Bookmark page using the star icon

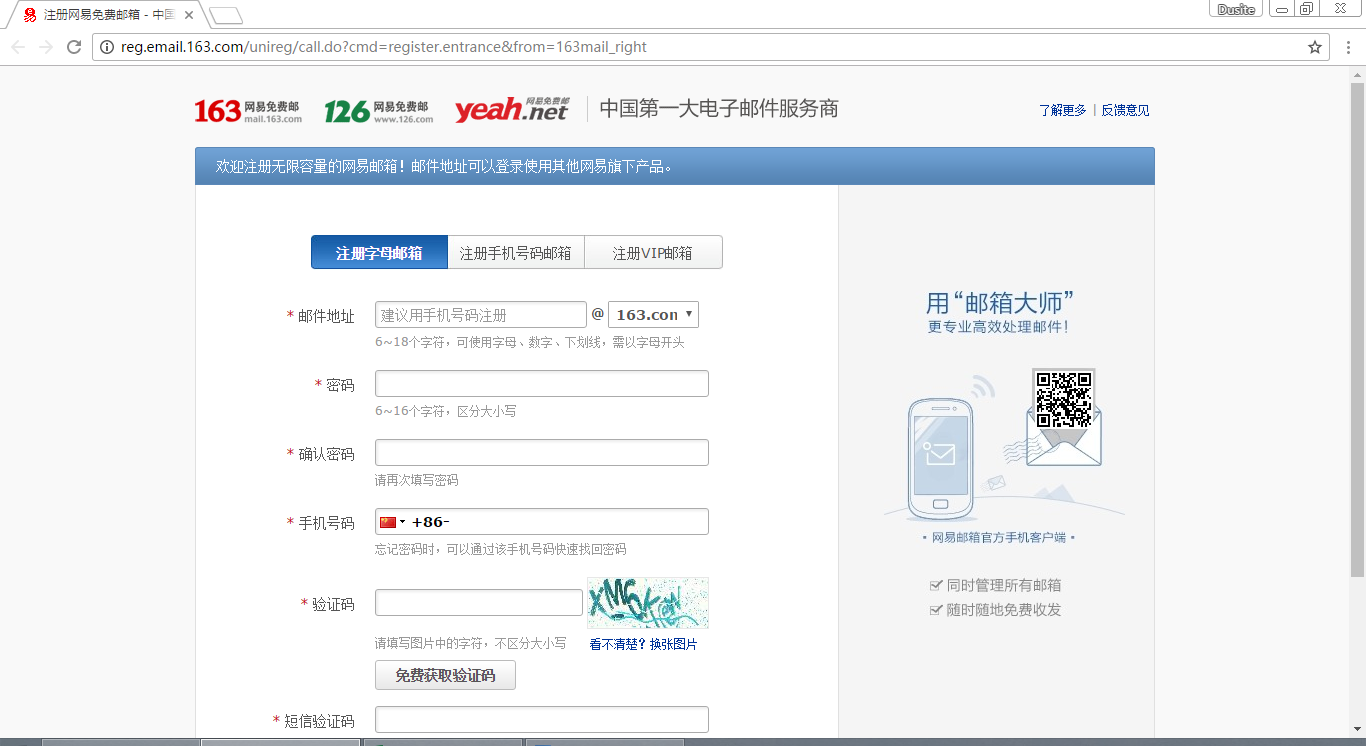[1315, 47]
